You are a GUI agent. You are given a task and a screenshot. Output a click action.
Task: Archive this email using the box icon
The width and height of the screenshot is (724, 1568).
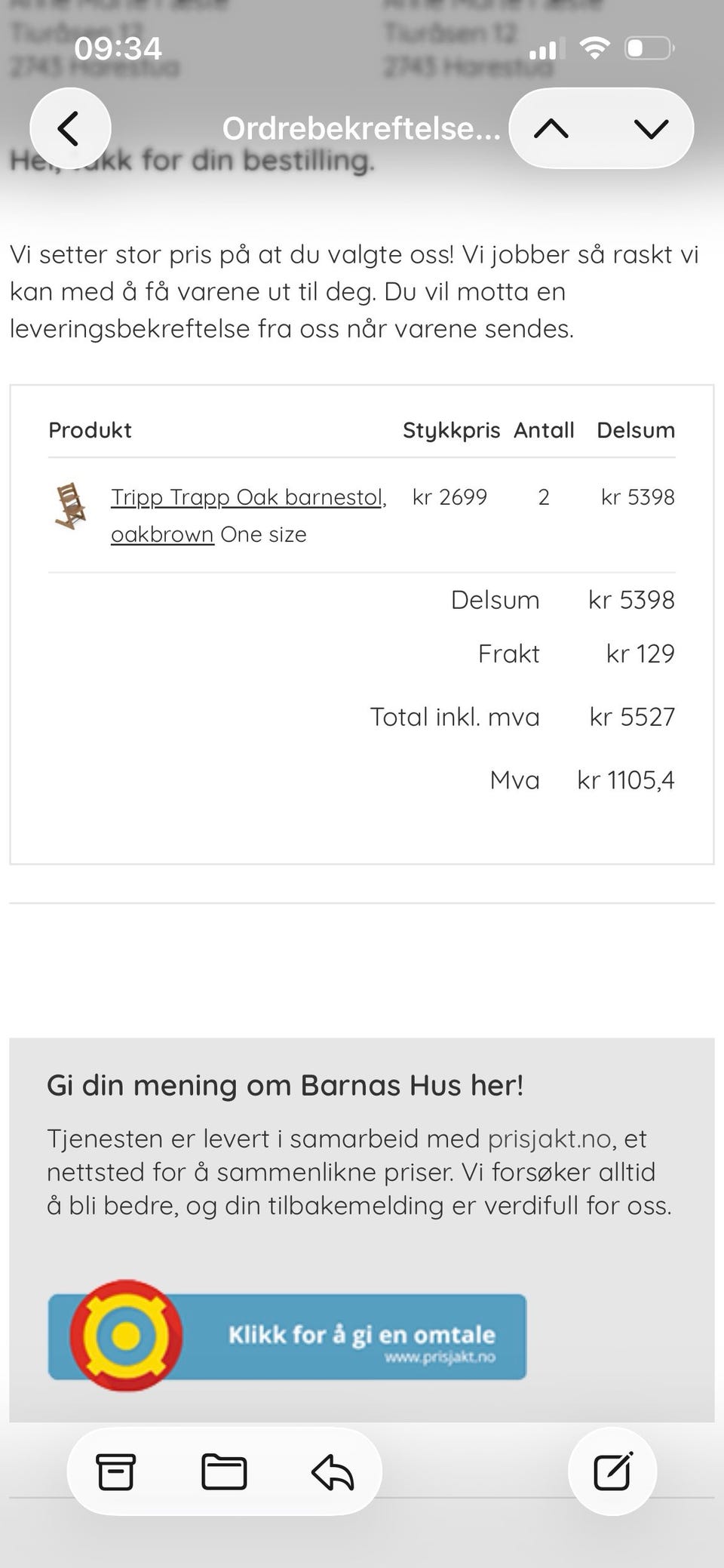tap(115, 1471)
